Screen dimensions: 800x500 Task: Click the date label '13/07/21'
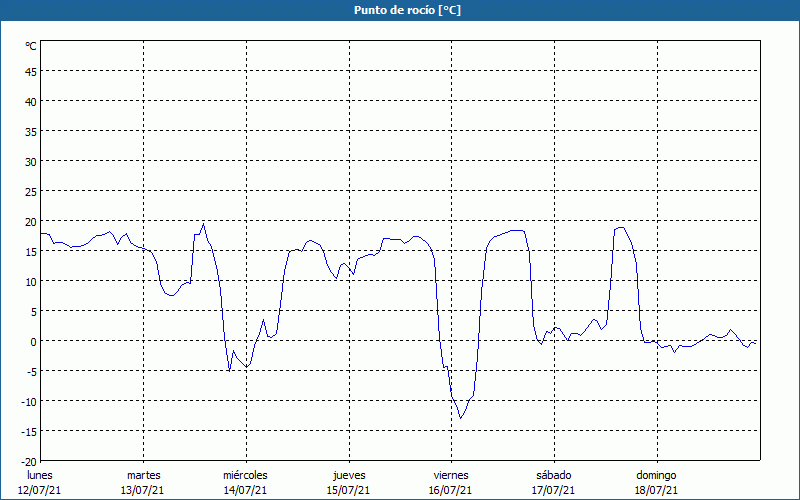tap(142, 490)
